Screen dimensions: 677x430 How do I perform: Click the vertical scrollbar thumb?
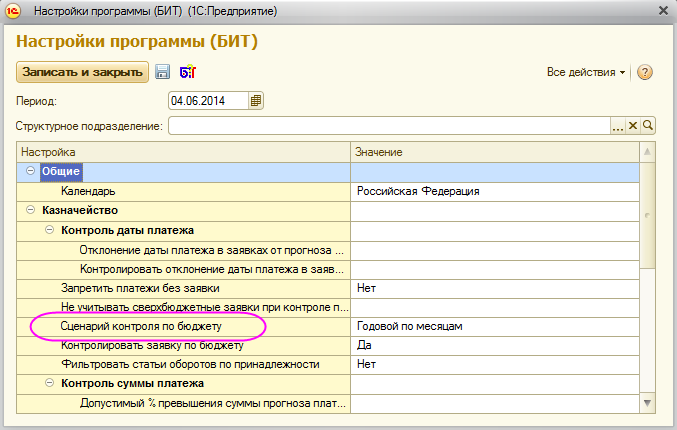647,215
